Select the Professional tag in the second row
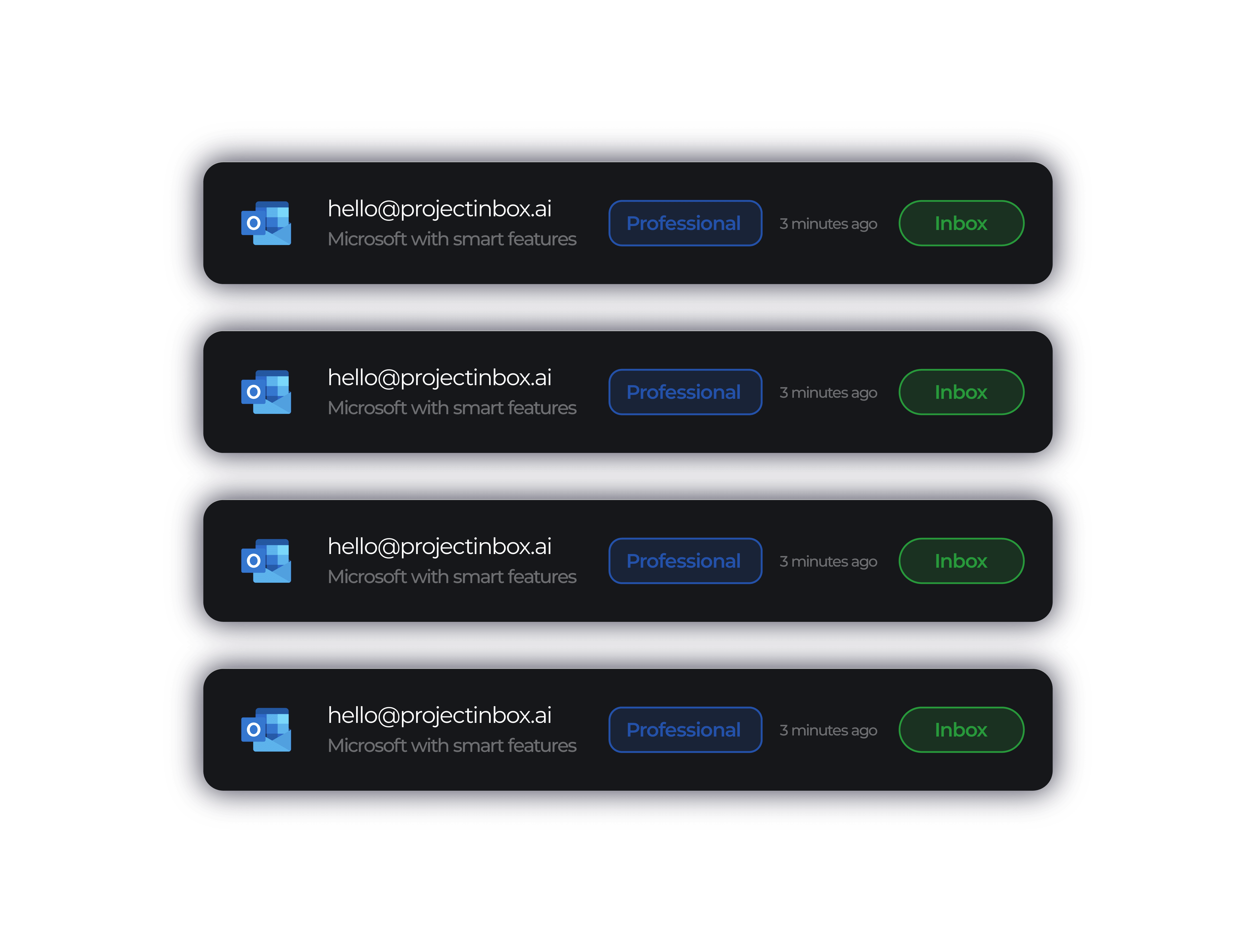Image resolution: width=1256 pixels, height=952 pixels. click(x=685, y=392)
